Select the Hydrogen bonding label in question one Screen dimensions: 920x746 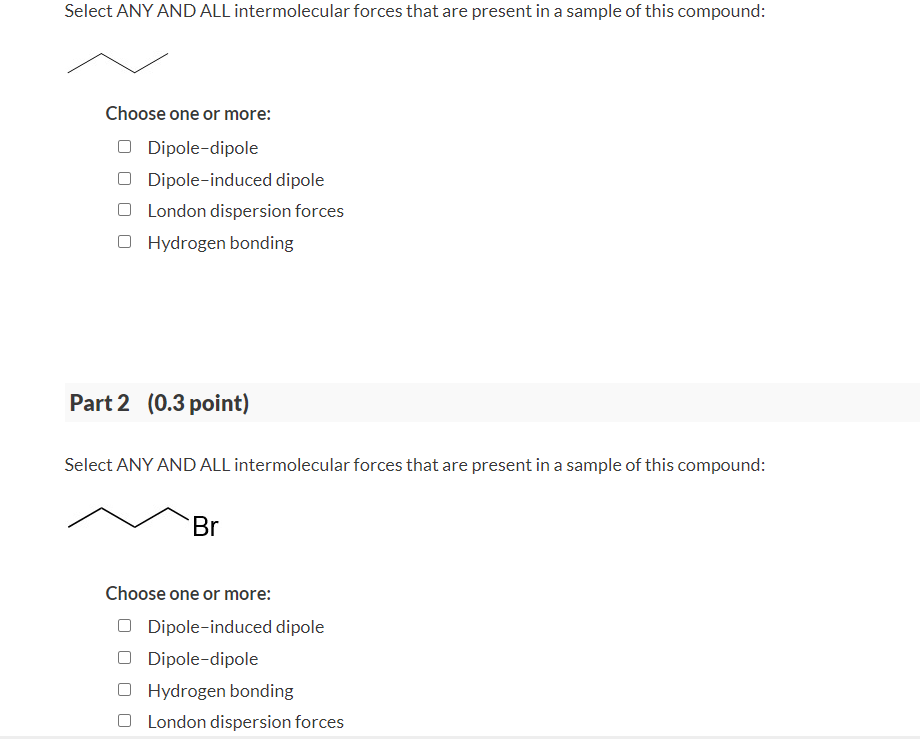click(x=220, y=242)
